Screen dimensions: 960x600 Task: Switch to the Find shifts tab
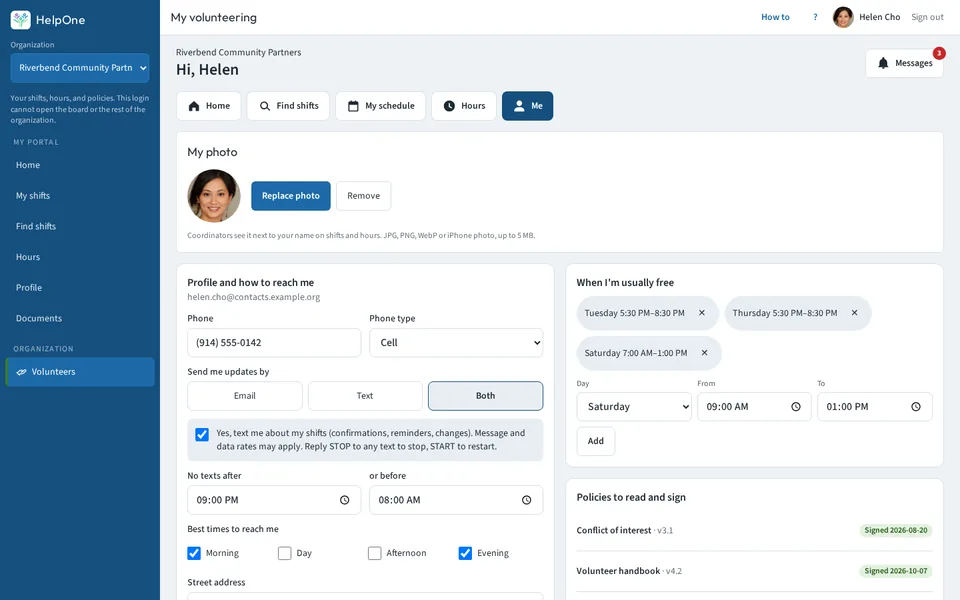tap(288, 106)
